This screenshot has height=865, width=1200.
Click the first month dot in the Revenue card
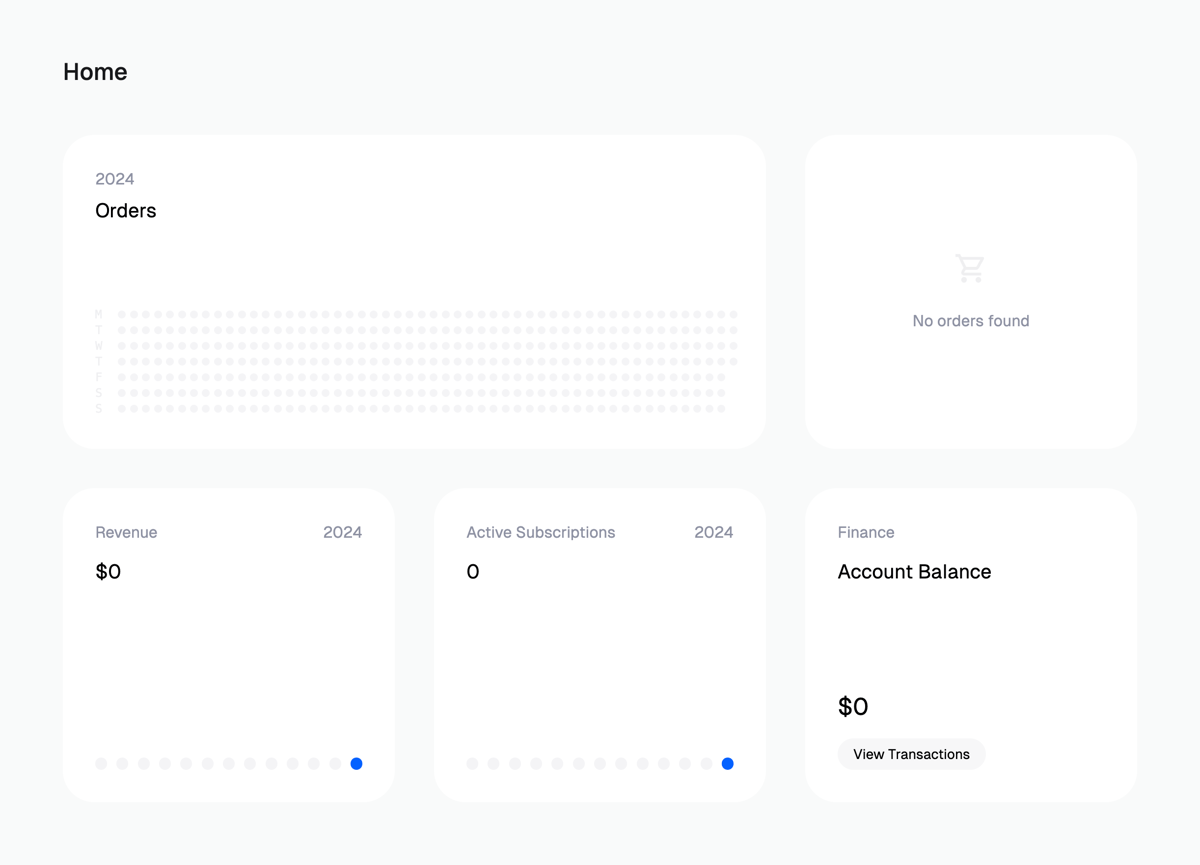coord(101,763)
